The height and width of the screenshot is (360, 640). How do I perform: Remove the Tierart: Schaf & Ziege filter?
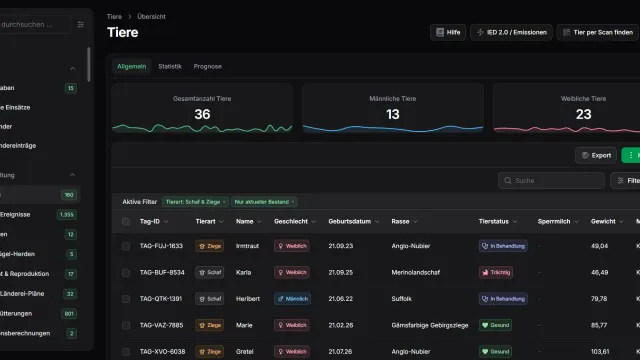[224, 202]
